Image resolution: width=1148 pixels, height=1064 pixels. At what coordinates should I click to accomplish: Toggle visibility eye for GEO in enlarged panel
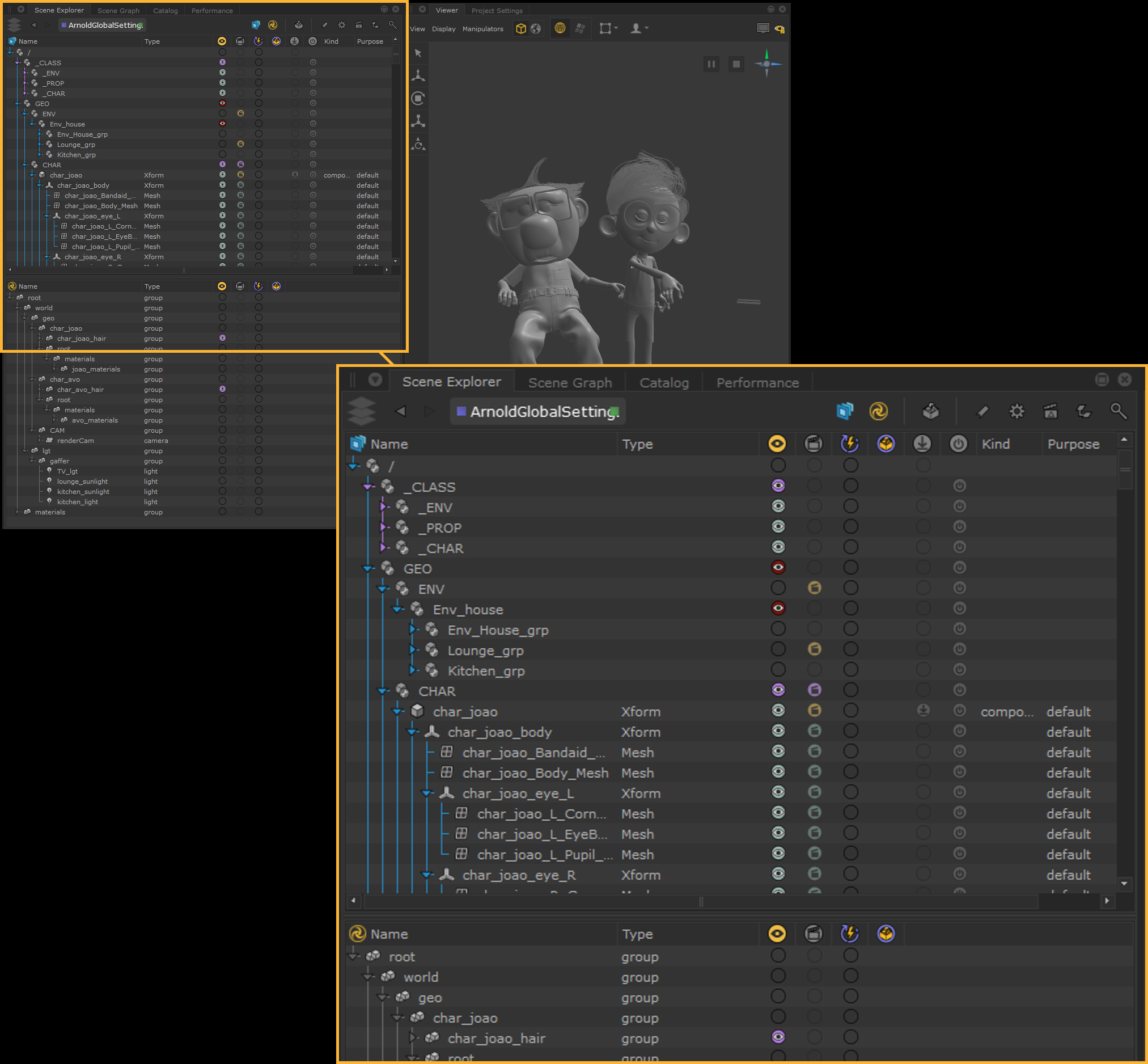pyautogui.click(x=778, y=567)
